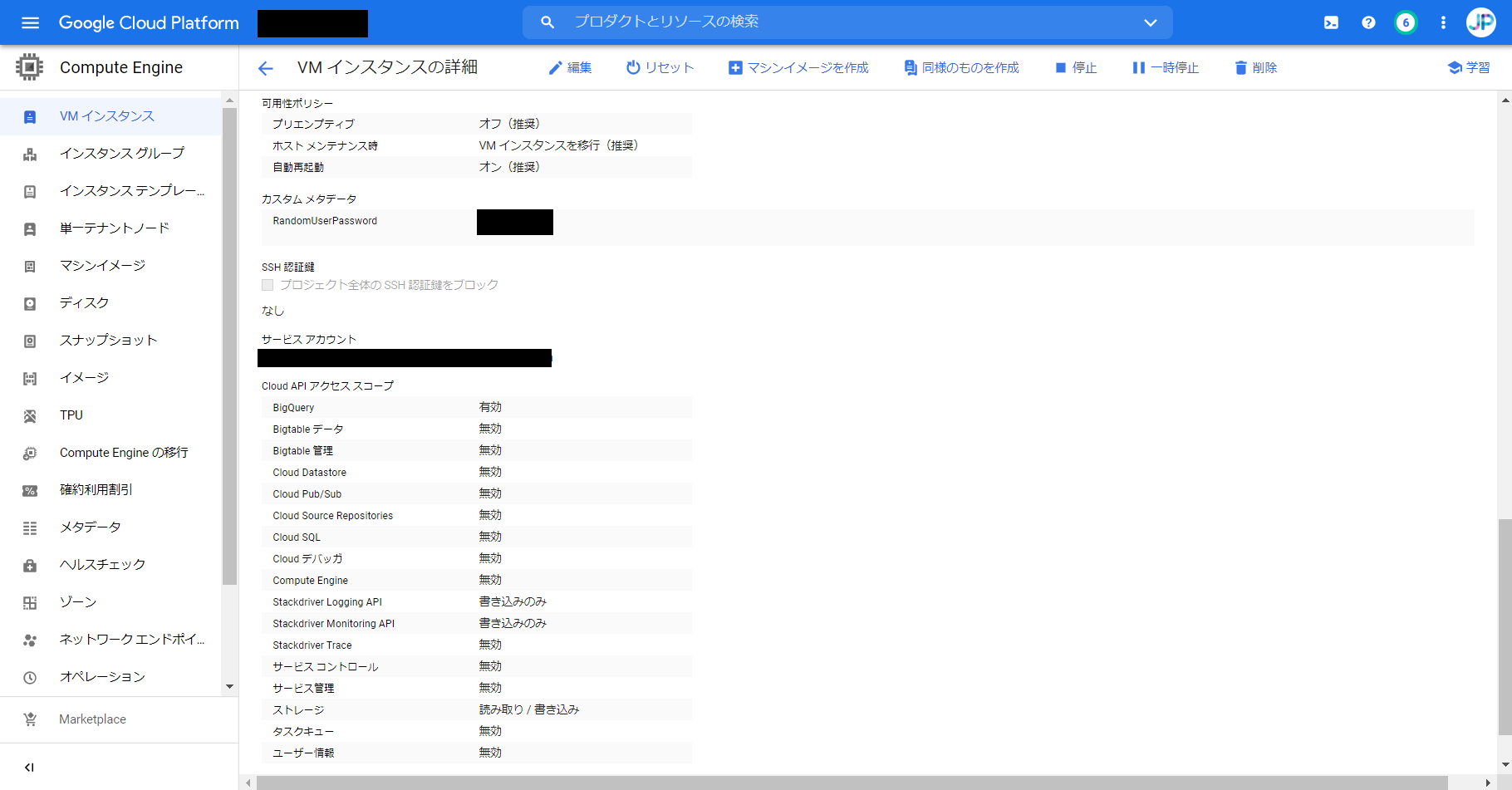Click the BigQuery scope row label
Image resolution: width=1512 pixels, height=790 pixels.
tap(293, 408)
